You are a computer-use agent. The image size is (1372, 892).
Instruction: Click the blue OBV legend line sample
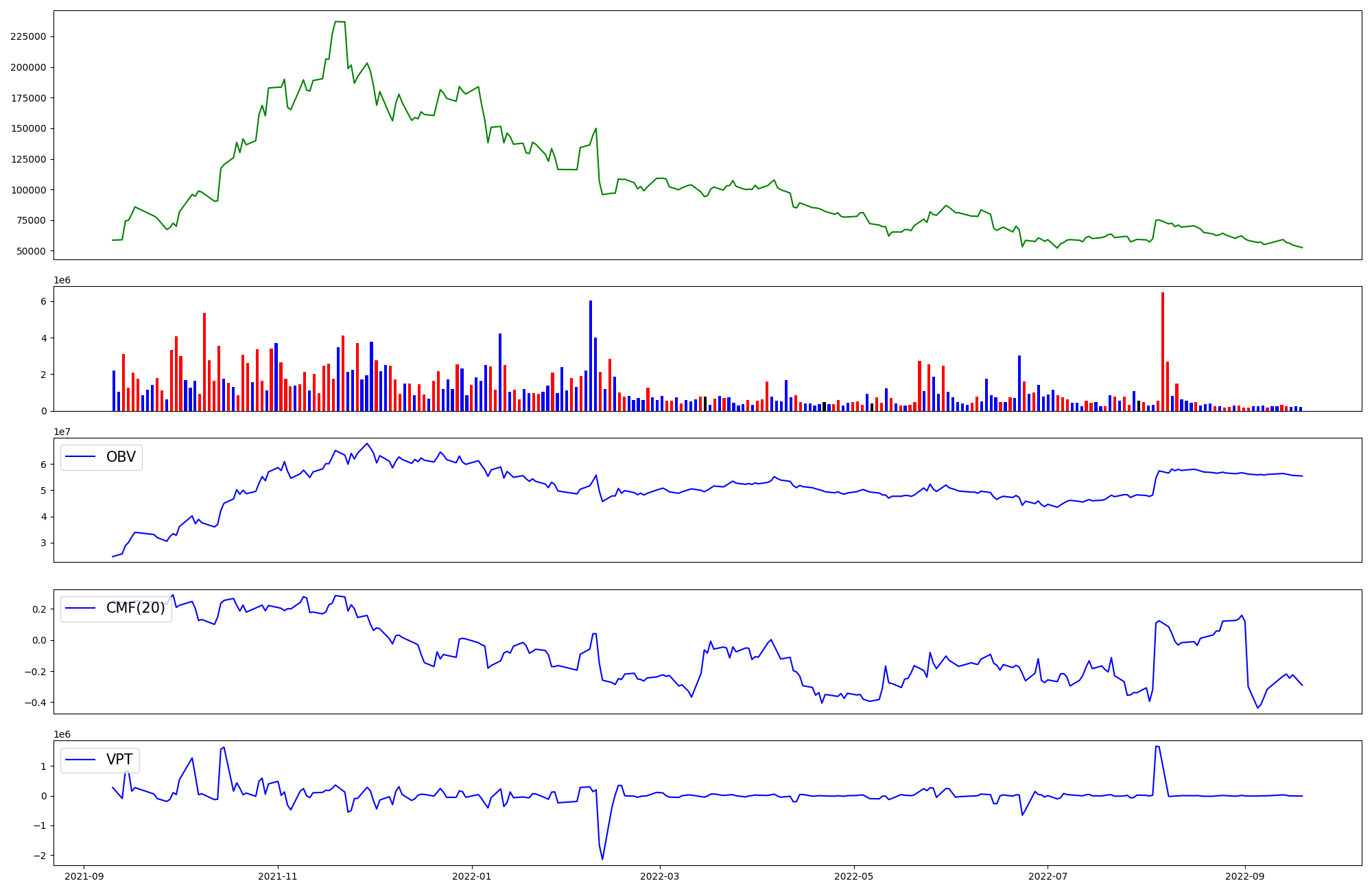[81, 457]
